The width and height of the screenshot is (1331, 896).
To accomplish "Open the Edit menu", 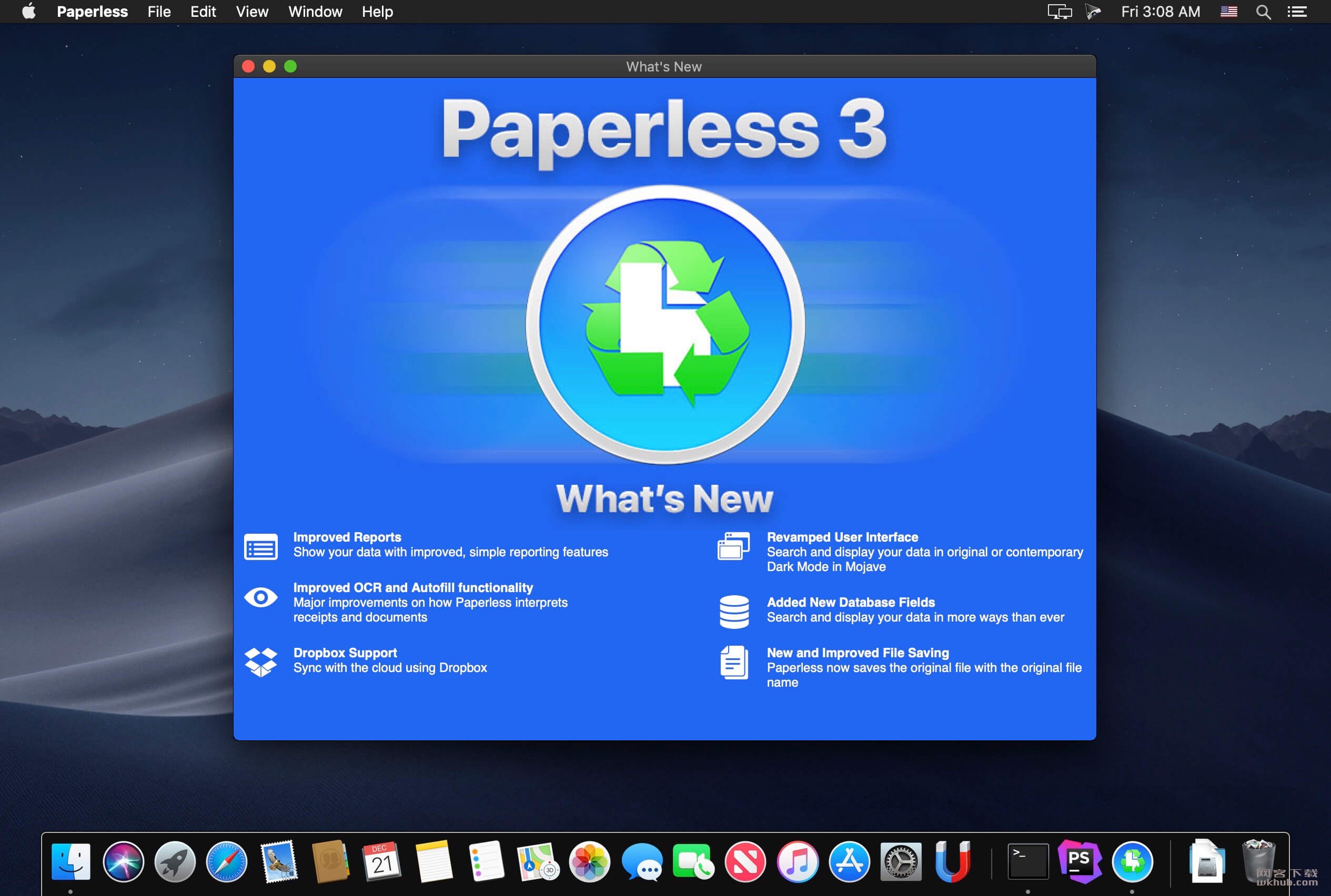I will click(x=203, y=12).
